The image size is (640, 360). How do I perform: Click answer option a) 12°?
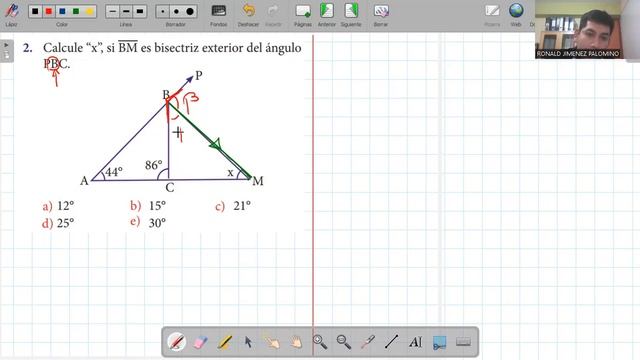tap(58, 206)
